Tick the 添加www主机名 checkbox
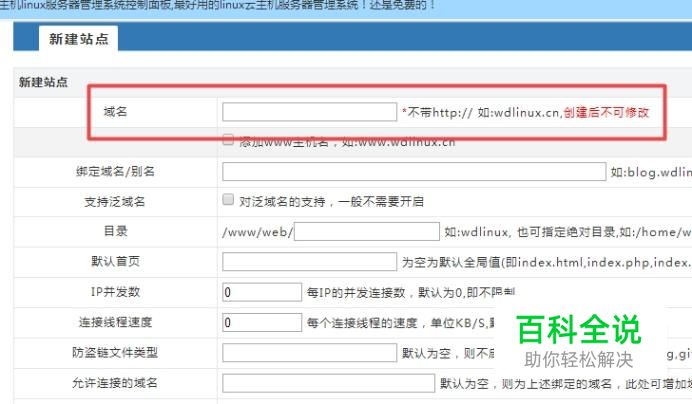This screenshot has height=404, width=692. (x=228, y=140)
